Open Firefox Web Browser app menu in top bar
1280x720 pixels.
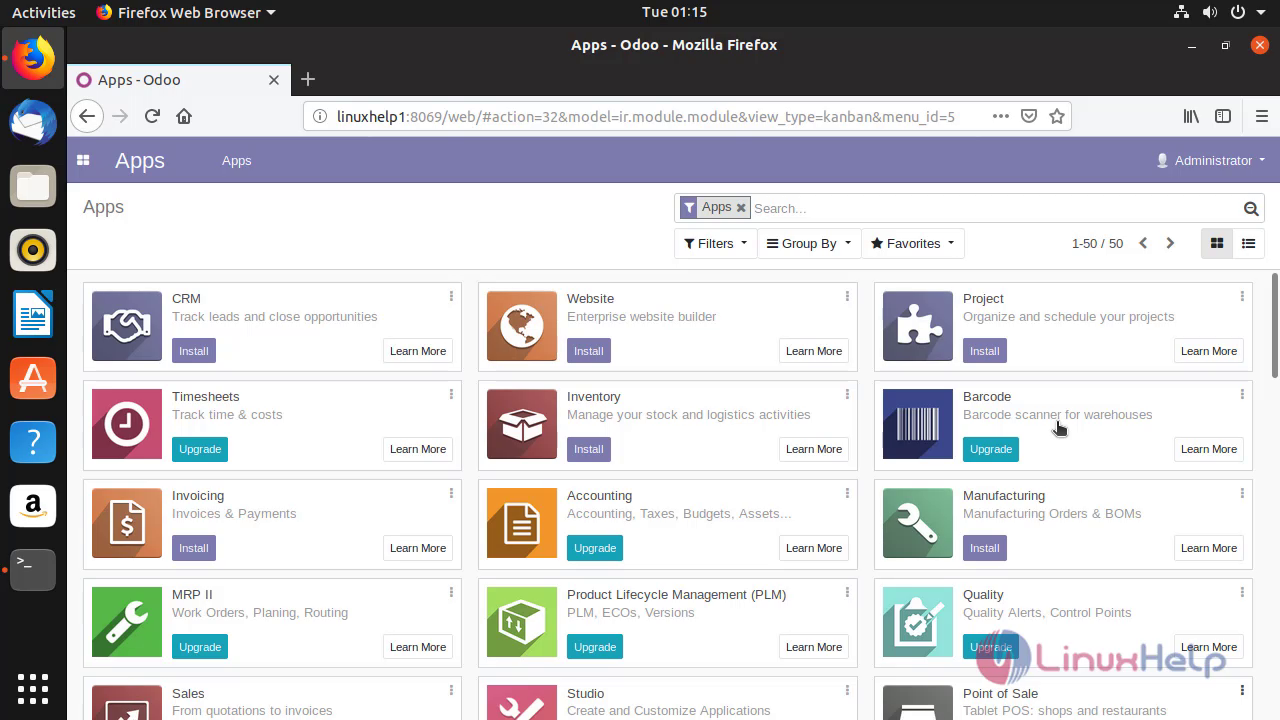186,12
